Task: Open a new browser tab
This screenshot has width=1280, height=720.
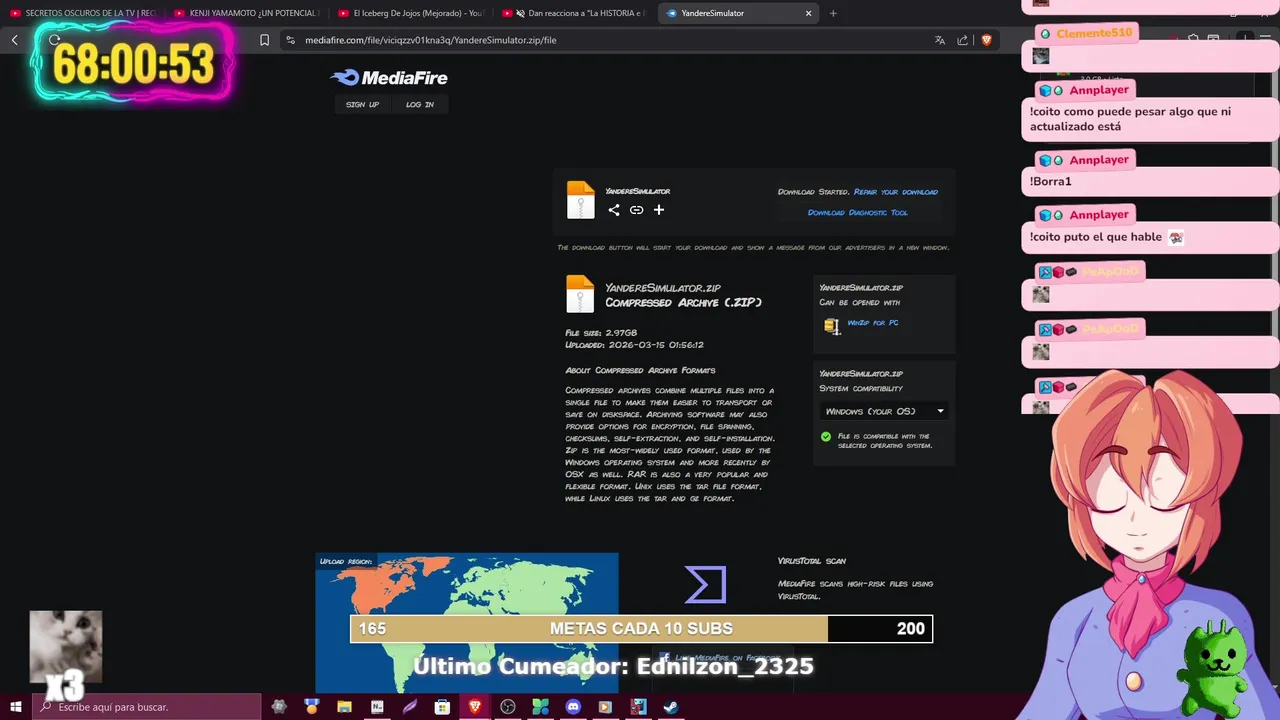Action: click(x=833, y=13)
